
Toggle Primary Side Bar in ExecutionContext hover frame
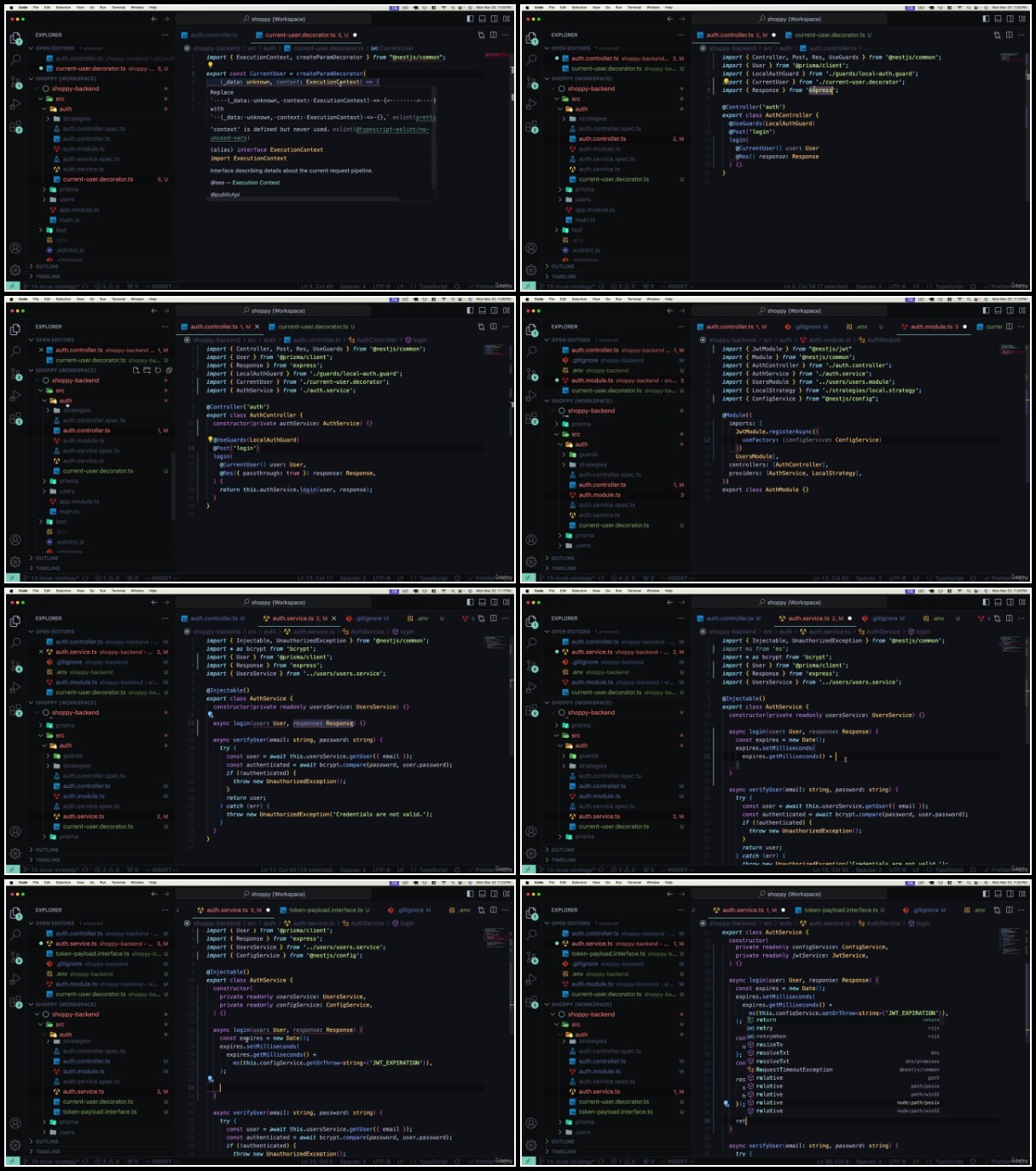tap(470, 19)
